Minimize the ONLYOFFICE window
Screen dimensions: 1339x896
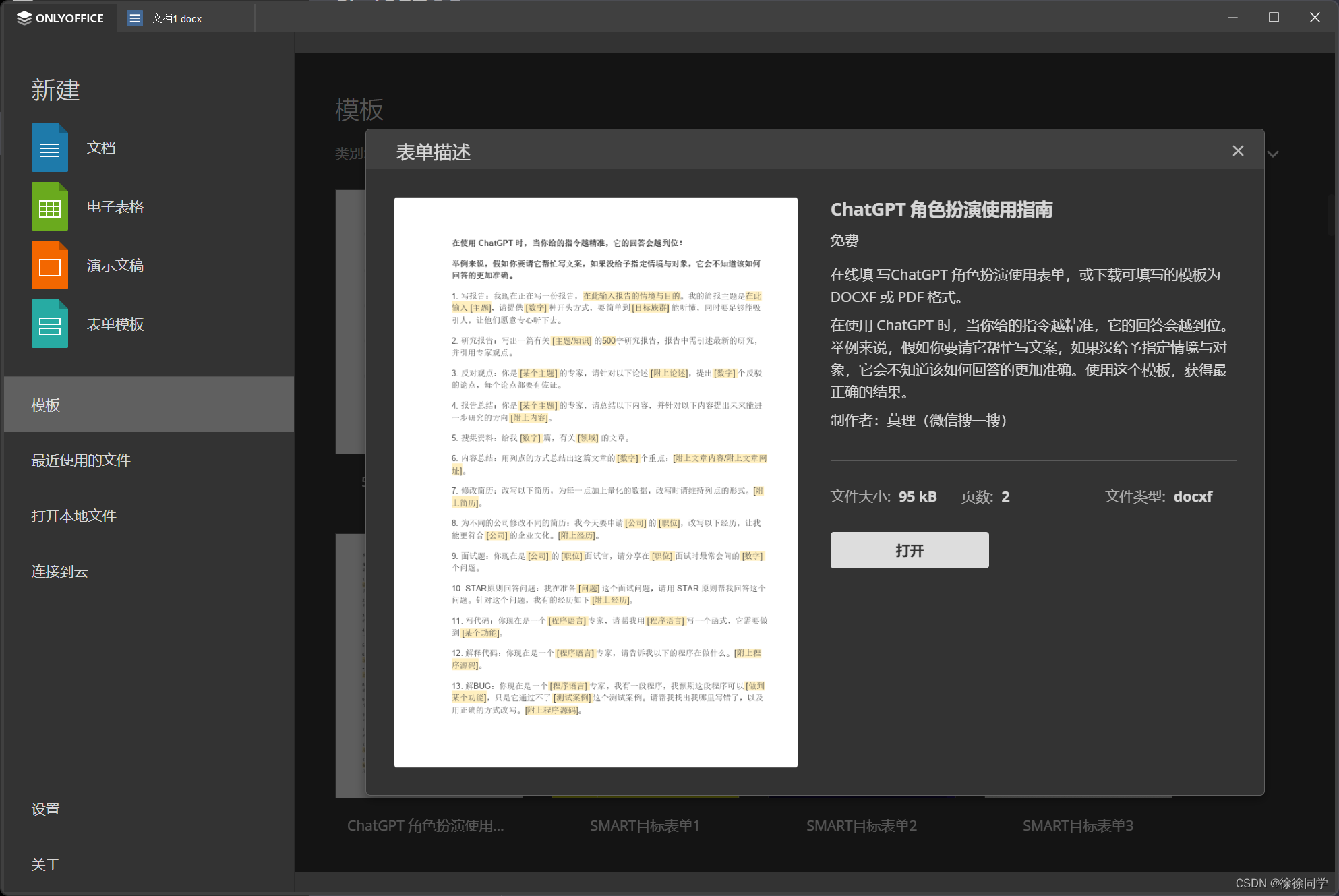click(x=1232, y=18)
